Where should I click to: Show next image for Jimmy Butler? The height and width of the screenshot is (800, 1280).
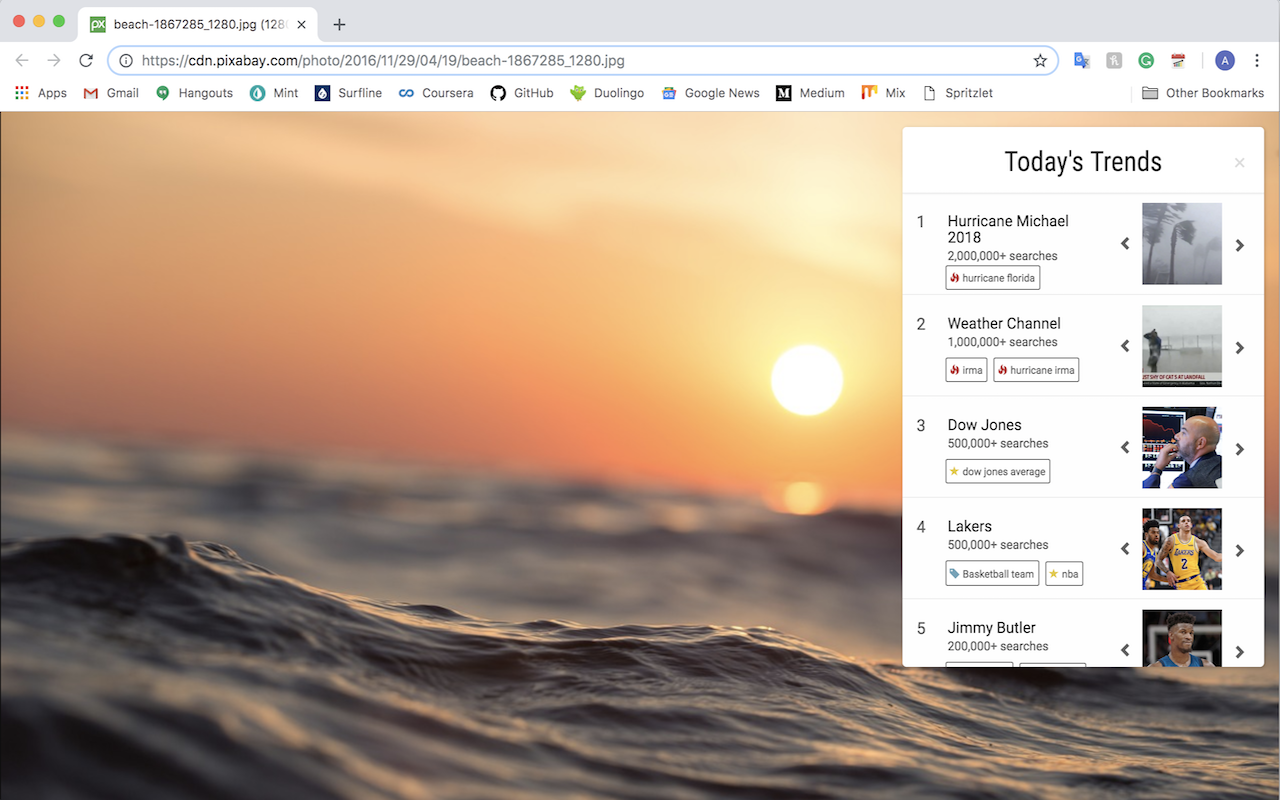1240,651
